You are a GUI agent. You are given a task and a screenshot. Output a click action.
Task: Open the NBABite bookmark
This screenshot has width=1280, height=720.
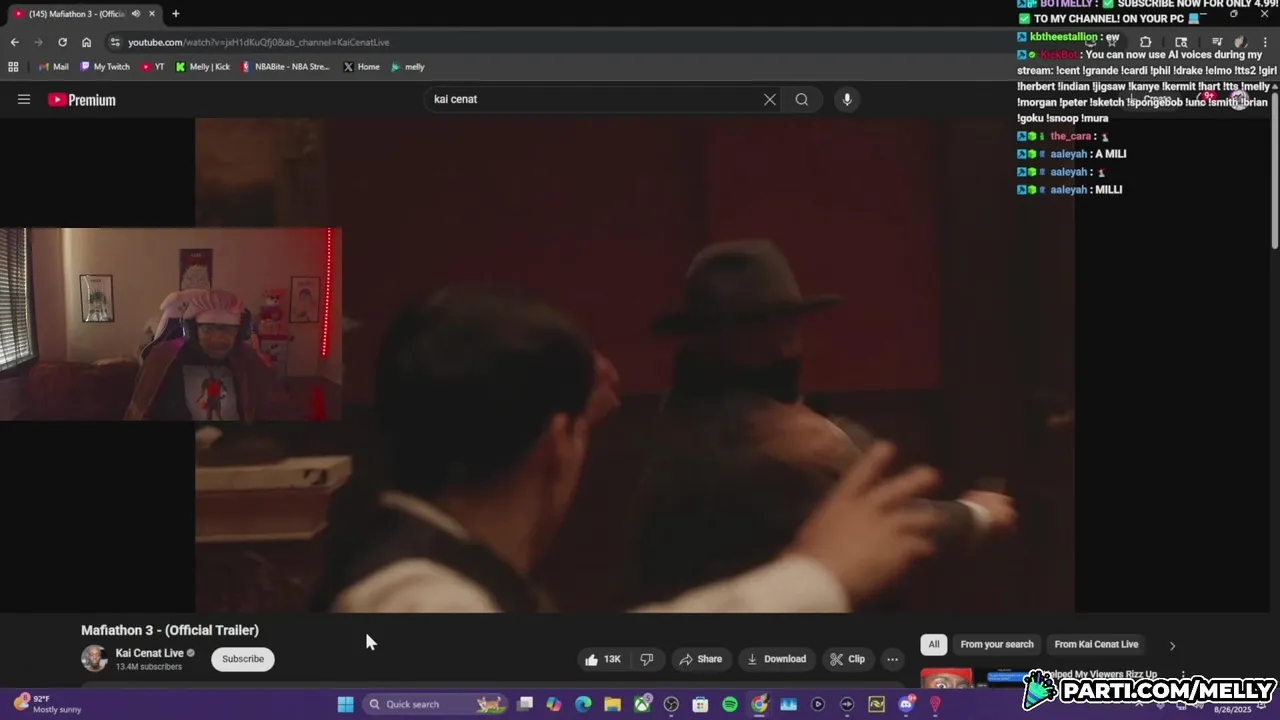(285, 67)
